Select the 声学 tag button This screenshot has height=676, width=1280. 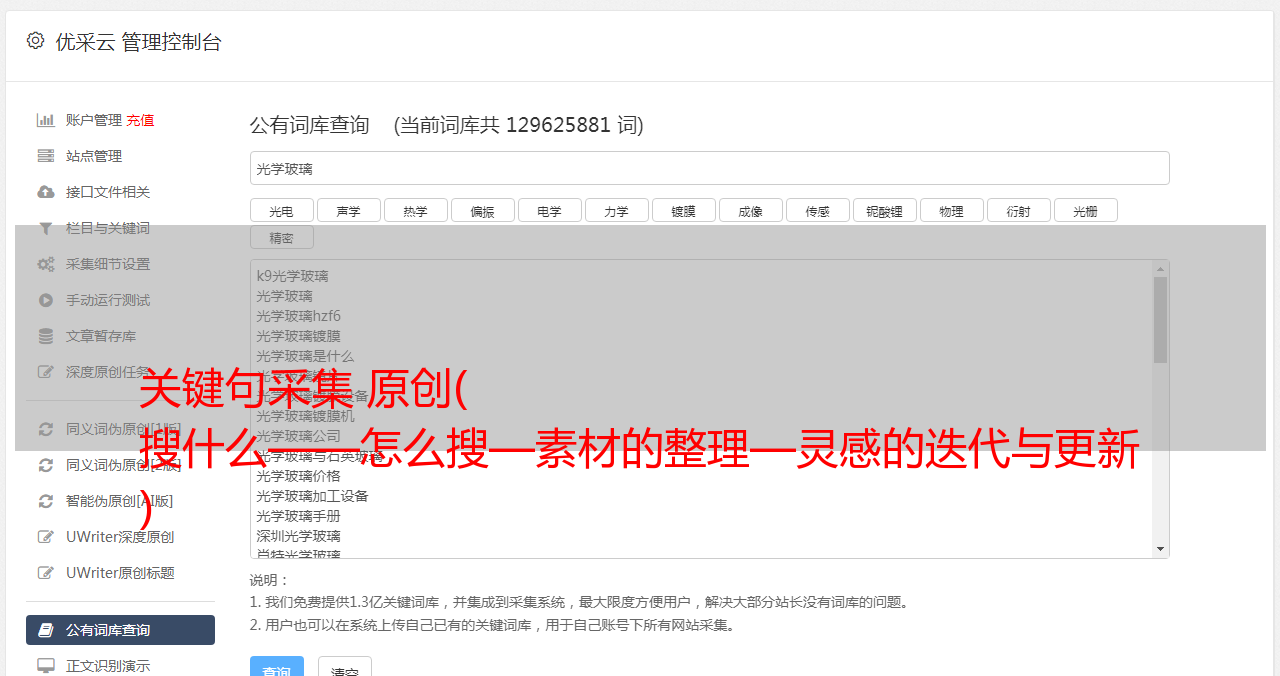[348, 210]
